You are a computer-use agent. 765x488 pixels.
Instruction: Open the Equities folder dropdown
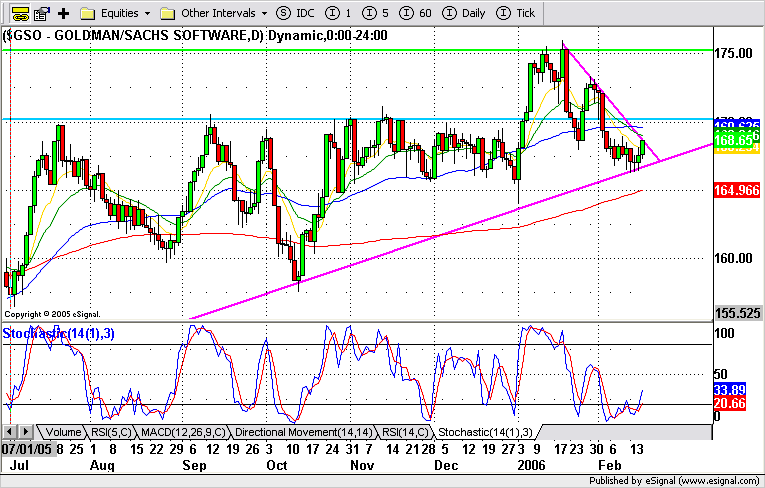tap(115, 13)
